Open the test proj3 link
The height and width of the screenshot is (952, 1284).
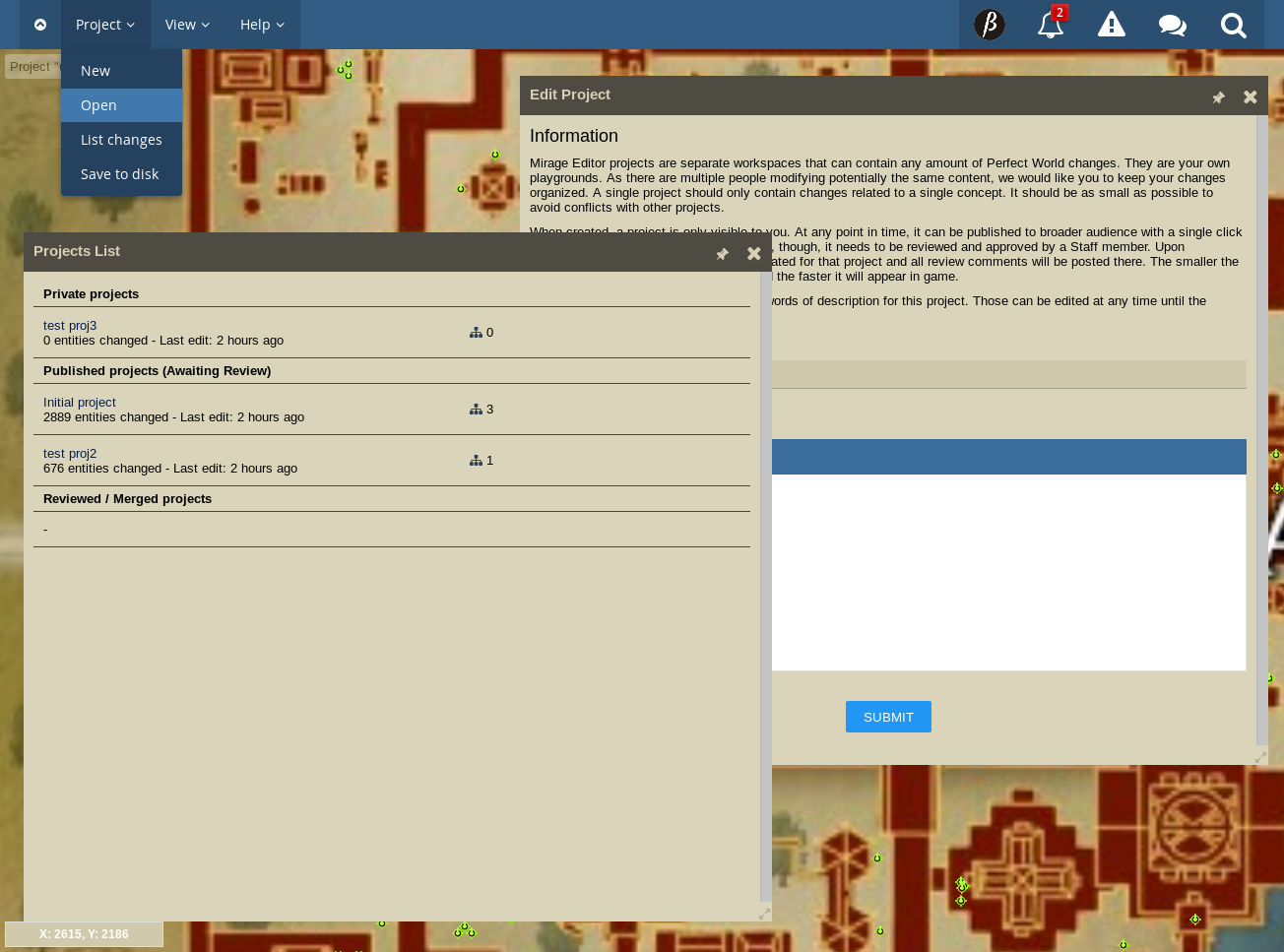[x=70, y=326]
